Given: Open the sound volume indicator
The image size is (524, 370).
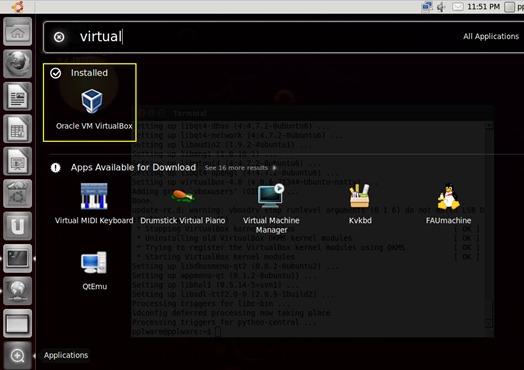Looking at the screenshot, I should (x=441, y=7).
